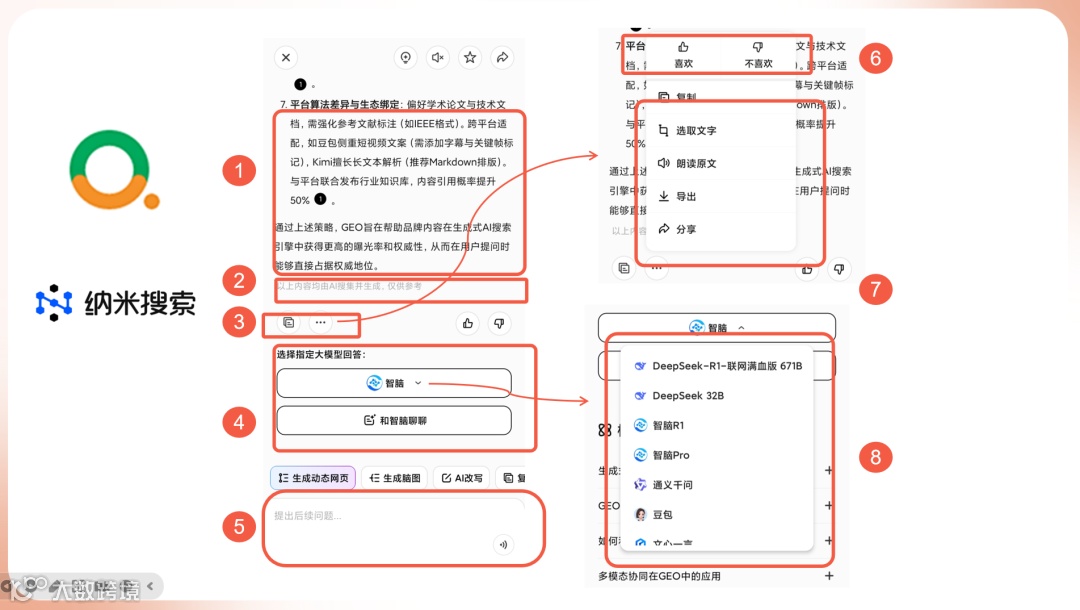1080x610 pixels.
Task: Click the 以上内容均由AI搜集并生成 disclaimer text
Action: click(x=349, y=286)
